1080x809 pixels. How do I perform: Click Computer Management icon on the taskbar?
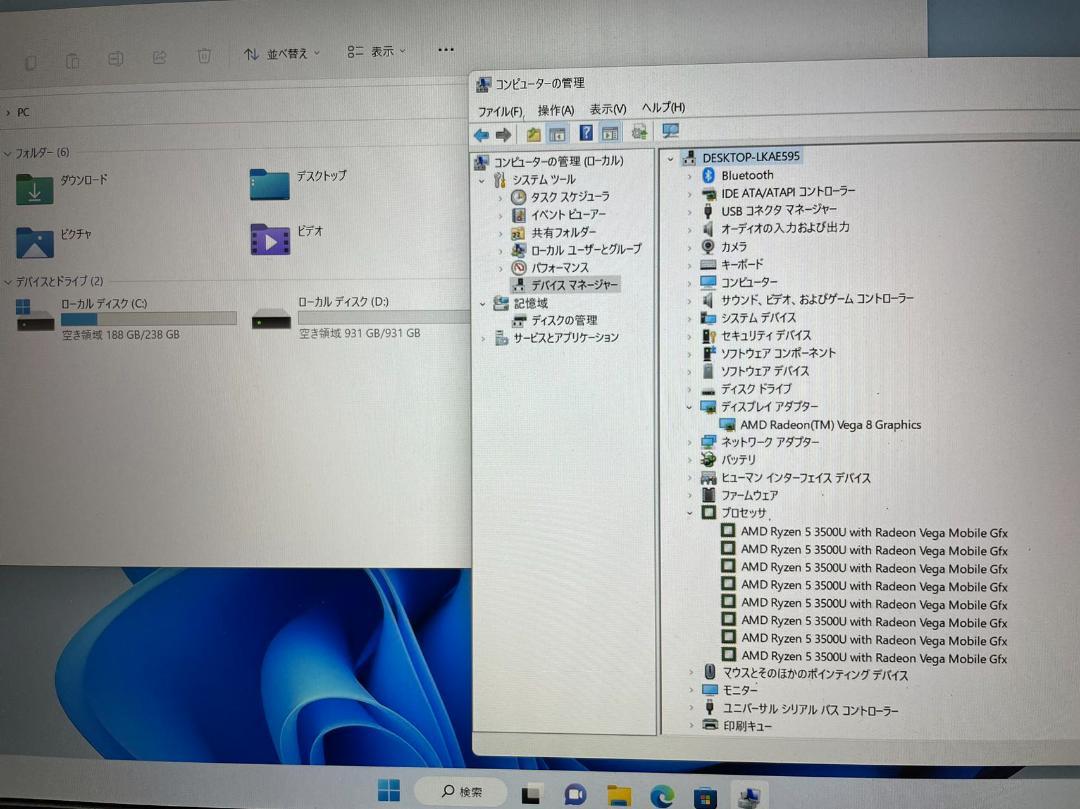(749, 797)
